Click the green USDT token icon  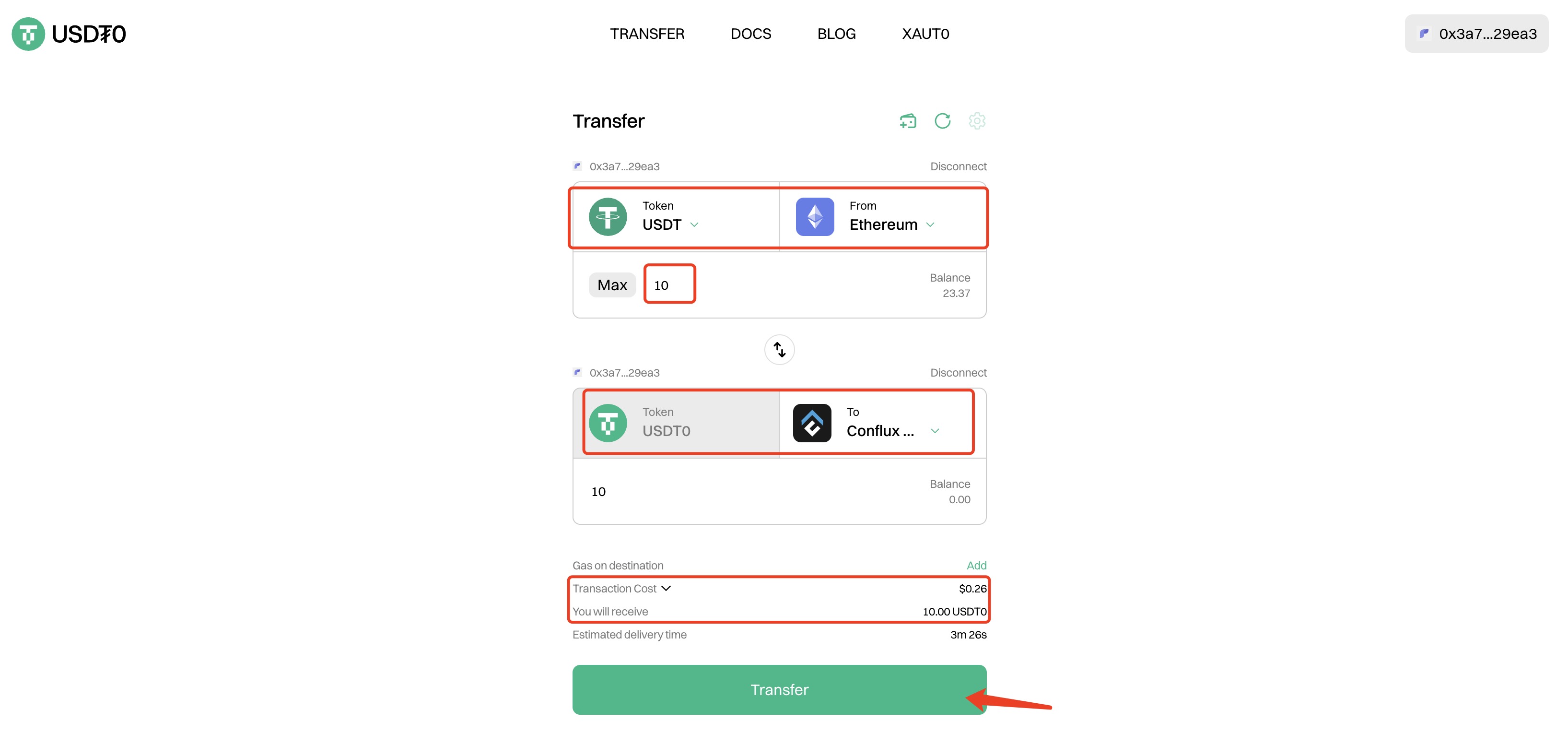[608, 217]
